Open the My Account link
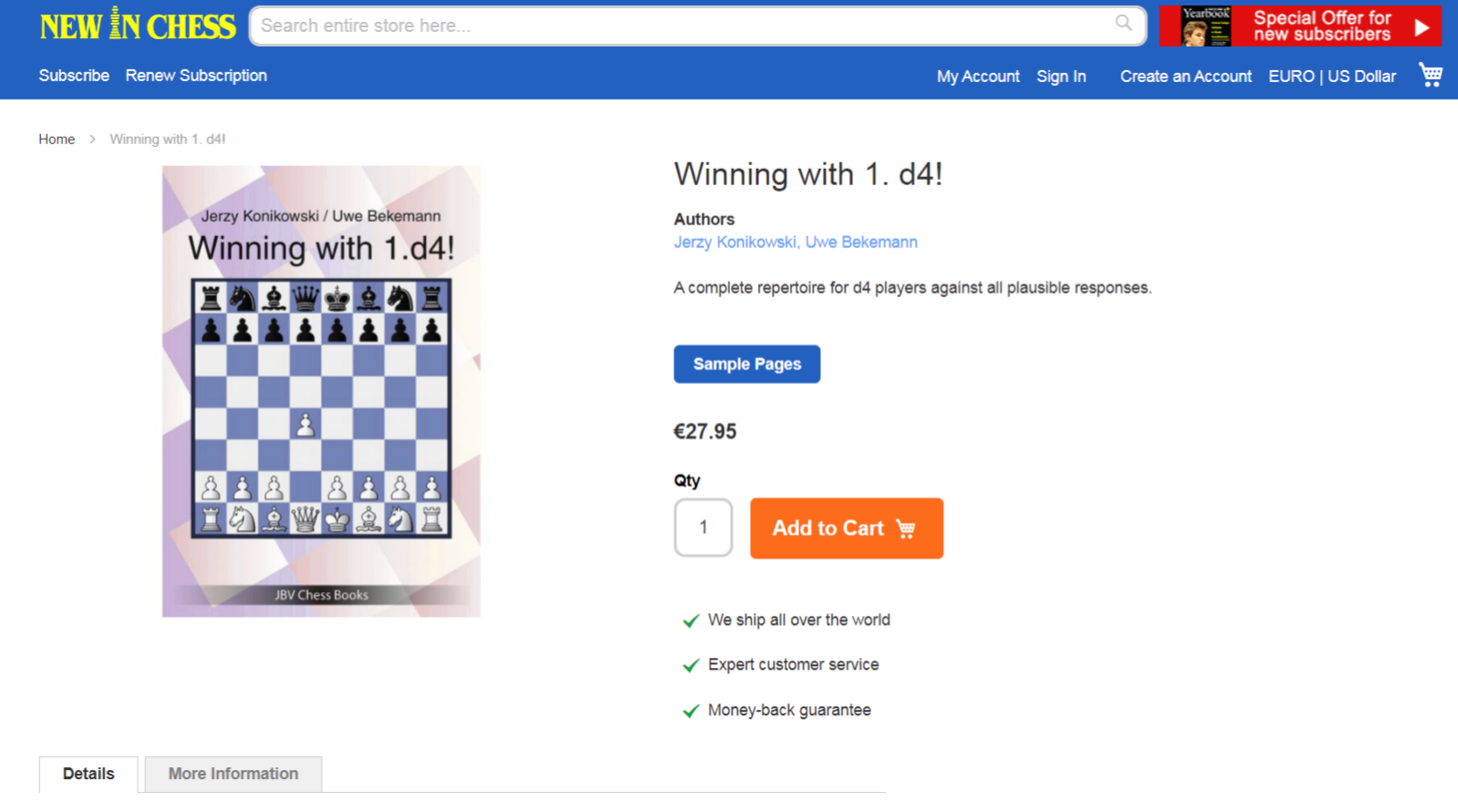The height and width of the screenshot is (812, 1458). (978, 77)
